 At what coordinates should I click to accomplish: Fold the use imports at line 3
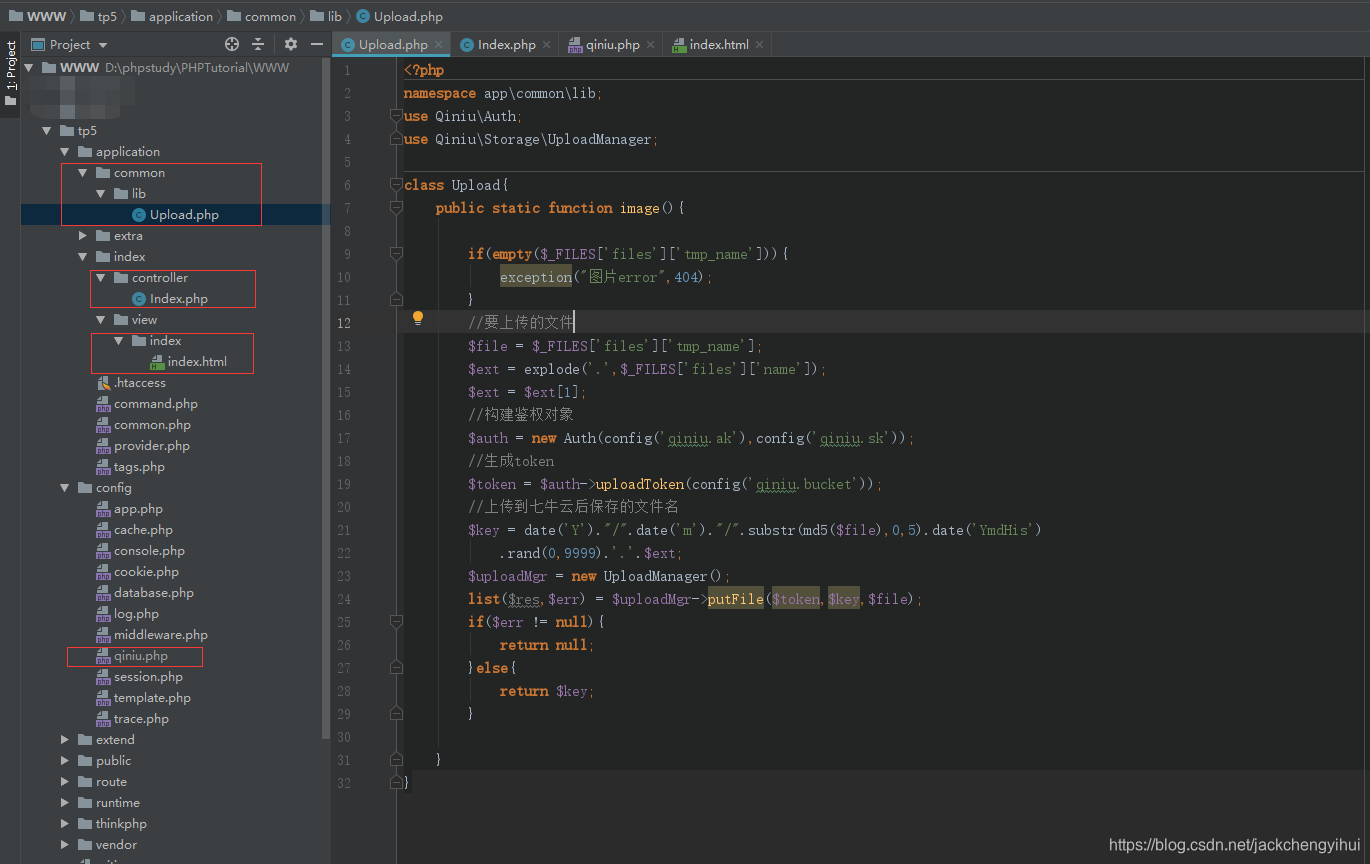click(396, 116)
